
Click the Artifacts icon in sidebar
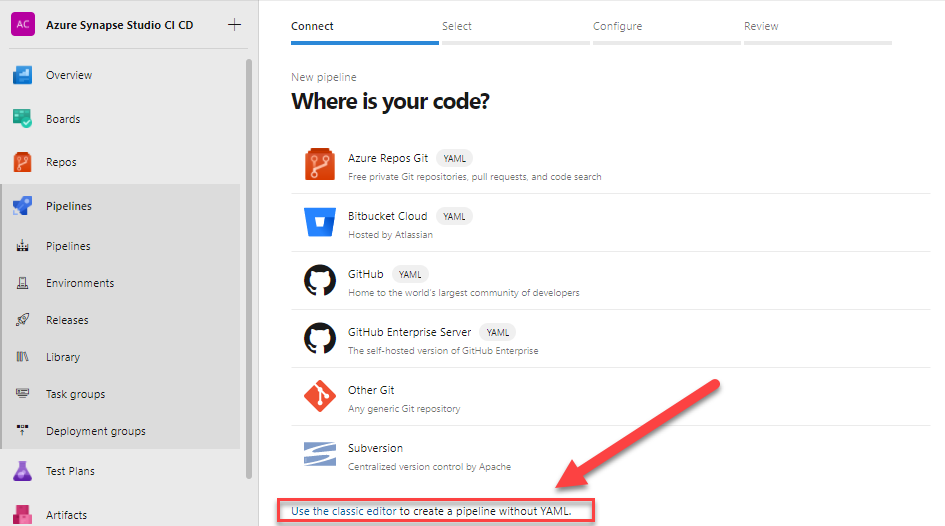click(x=22, y=515)
